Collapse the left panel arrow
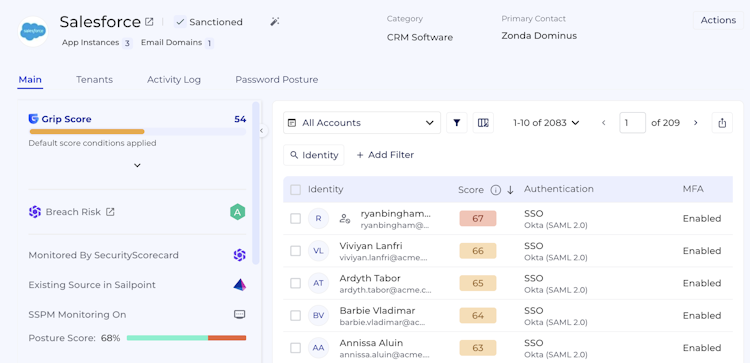 [262, 131]
